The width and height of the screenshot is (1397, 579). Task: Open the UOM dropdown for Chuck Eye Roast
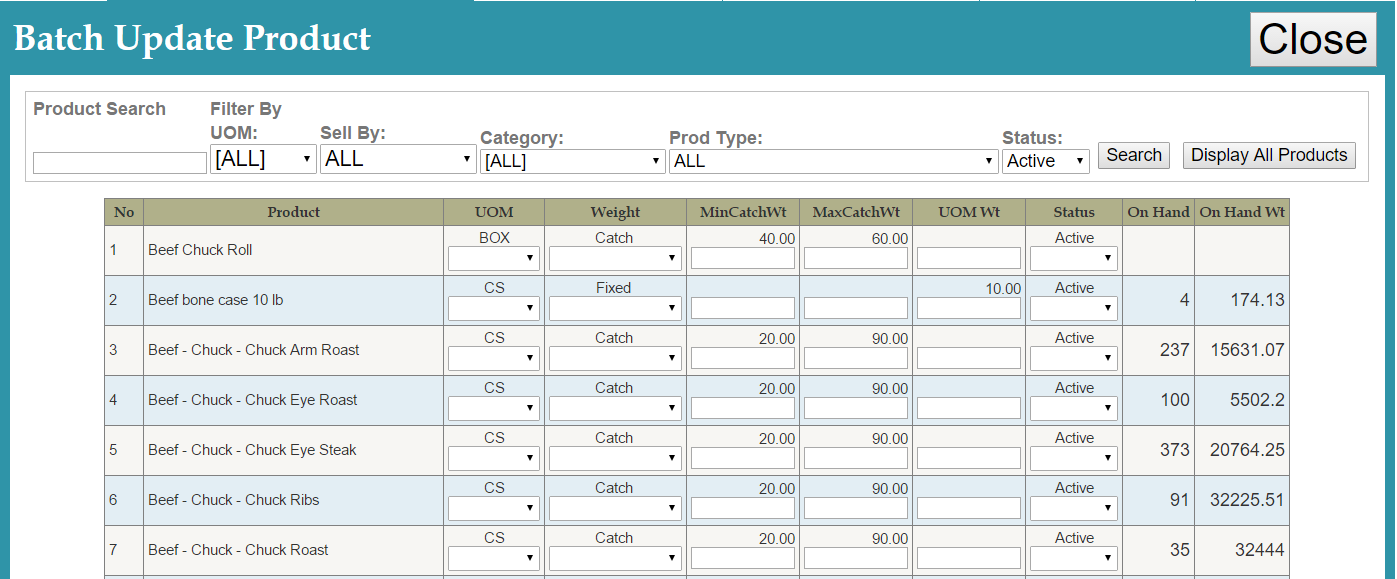point(494,408)
